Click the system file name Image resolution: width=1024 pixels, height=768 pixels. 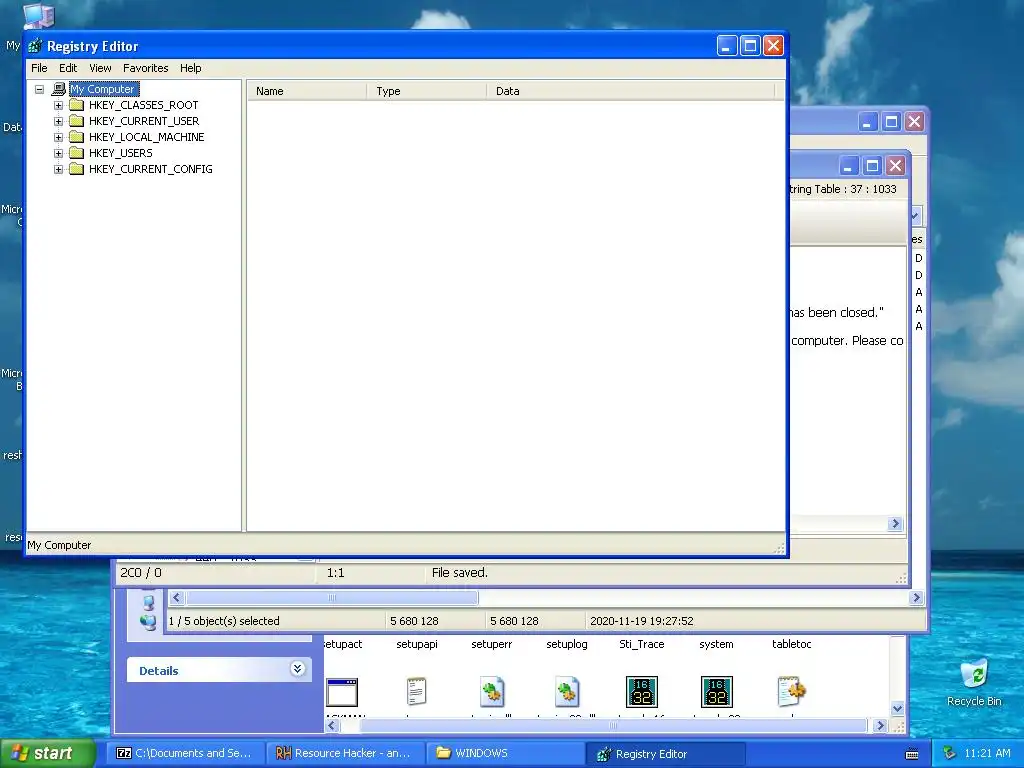[716, 644]
